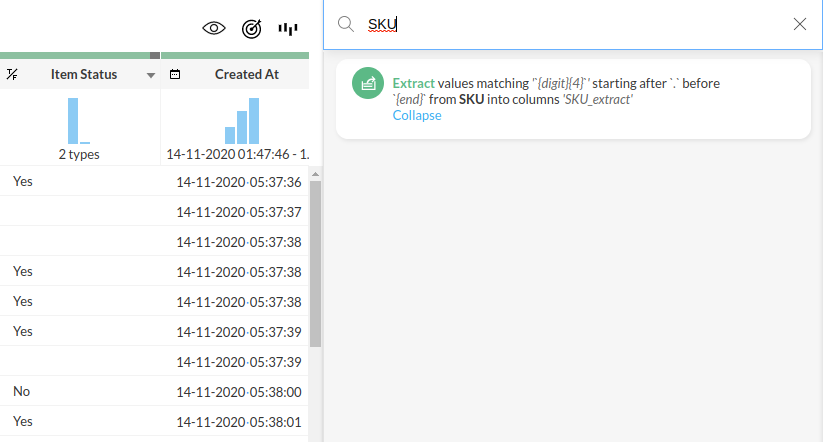This screenshot has width=823, height=442.
Task: Click Item Status data type icon
Action: [12, 75]
